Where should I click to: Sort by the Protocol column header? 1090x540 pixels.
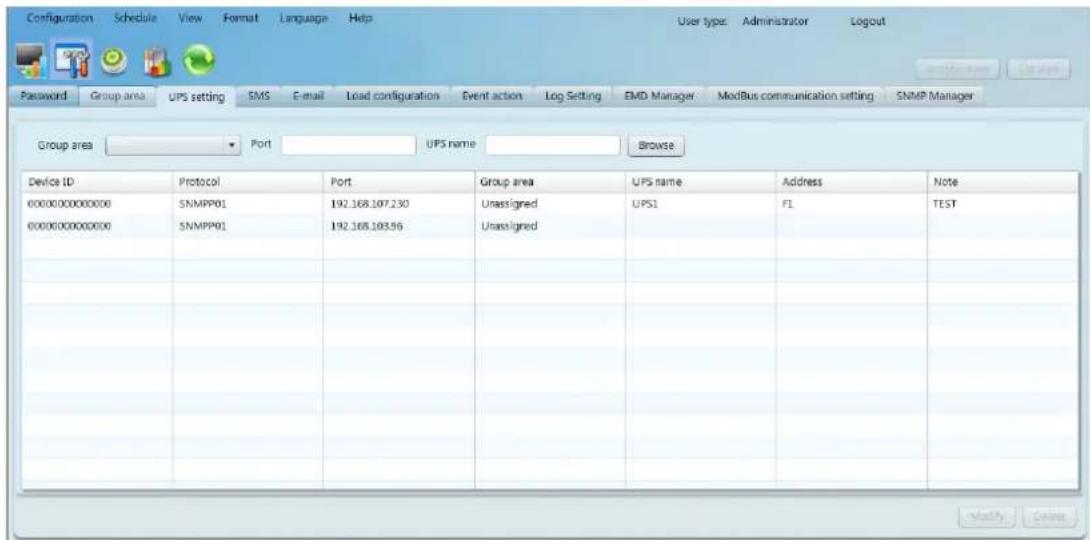pyautogui.click(x=247, y=181)
